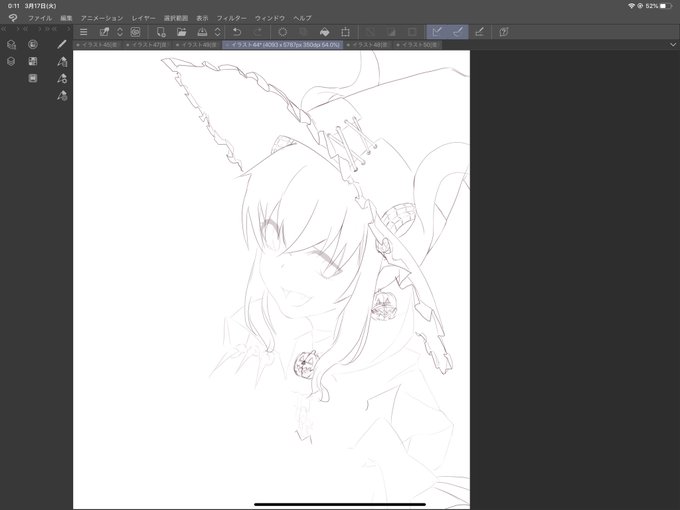Click the up-down arrows after the pen-on-square icon
Image resolution: width=680 pixels, height=510 pixels.
coord(120,32)
